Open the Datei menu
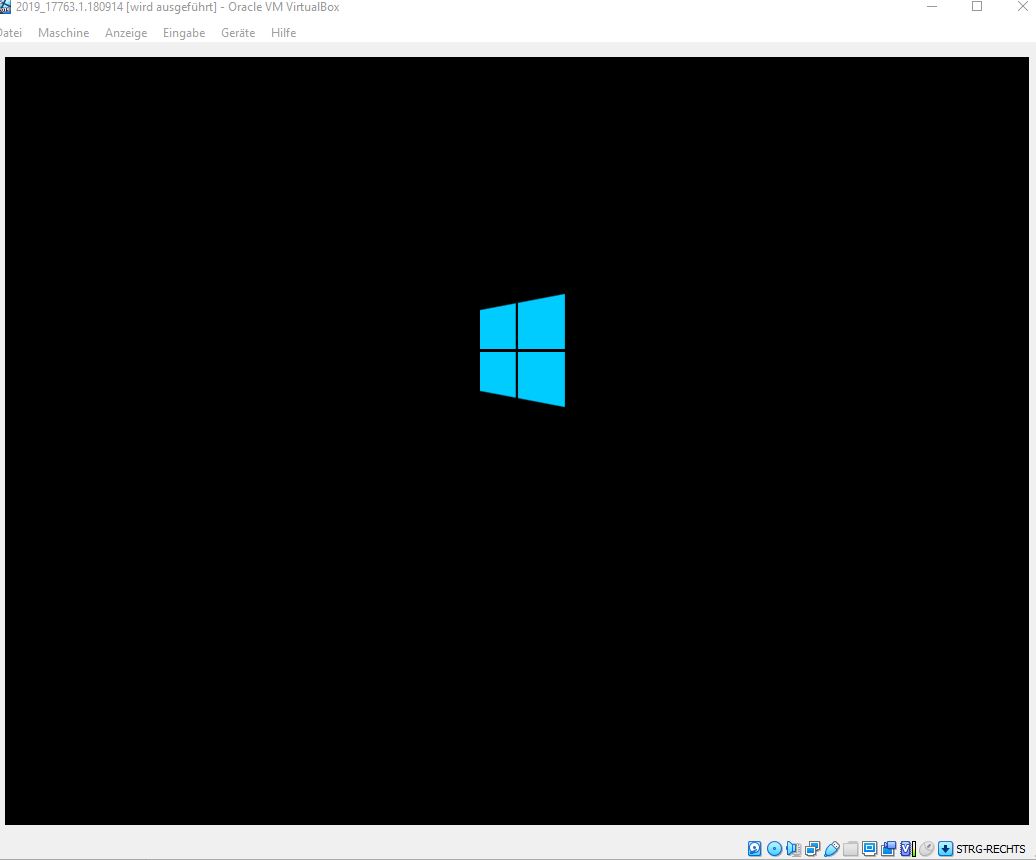 point(10,32)
